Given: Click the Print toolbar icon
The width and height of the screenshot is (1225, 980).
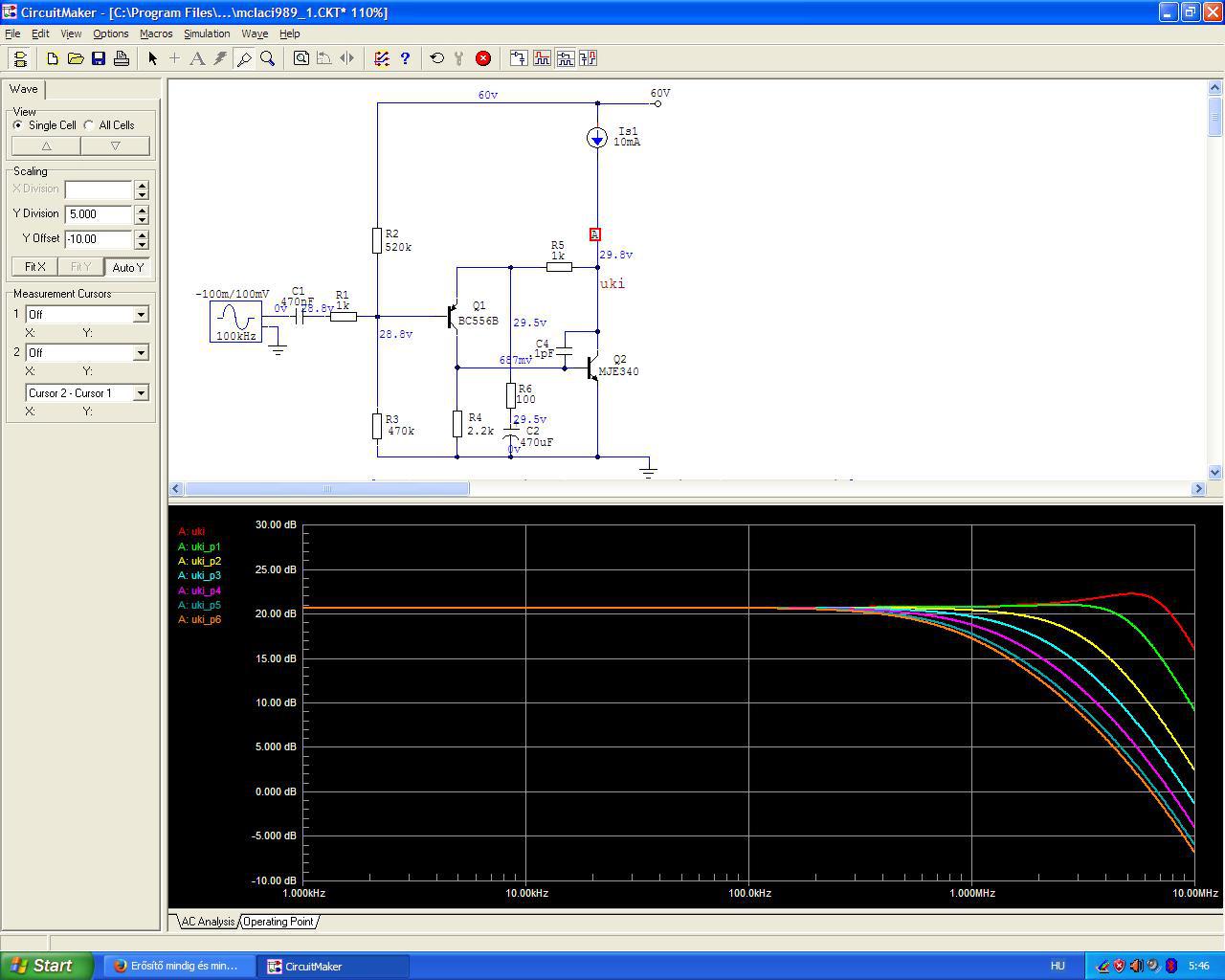Looking at the screenshot, I should point(122,58).
